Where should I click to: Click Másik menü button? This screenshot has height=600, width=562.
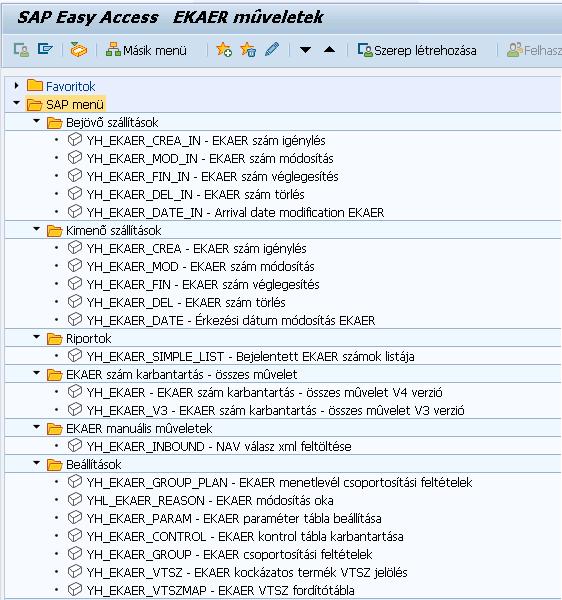tap(146, 50)
